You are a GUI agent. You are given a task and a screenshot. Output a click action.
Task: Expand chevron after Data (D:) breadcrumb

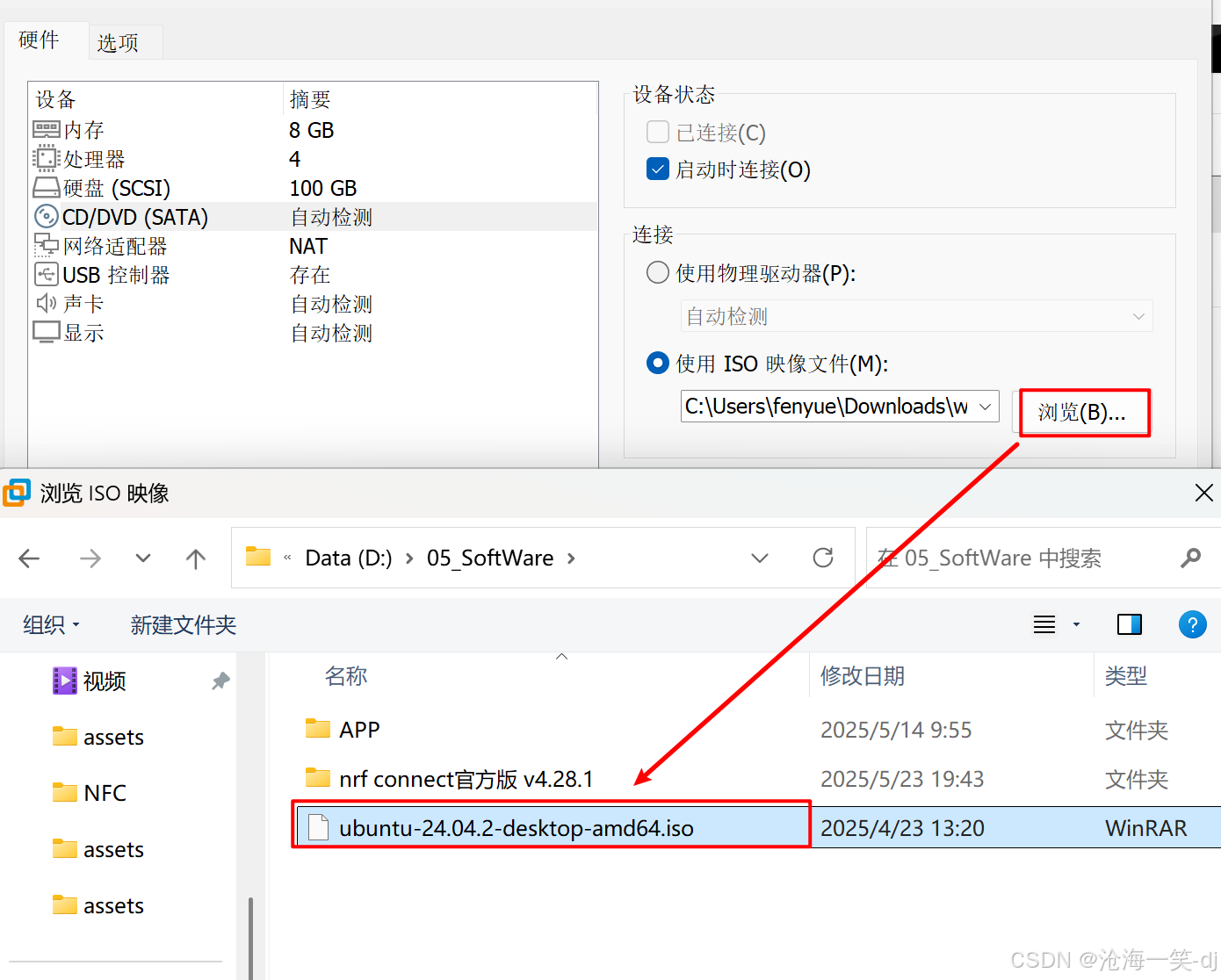409,558
